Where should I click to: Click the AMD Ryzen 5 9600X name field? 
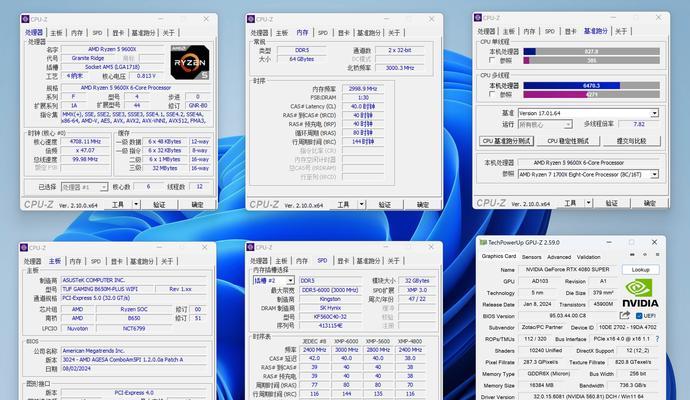112,49
